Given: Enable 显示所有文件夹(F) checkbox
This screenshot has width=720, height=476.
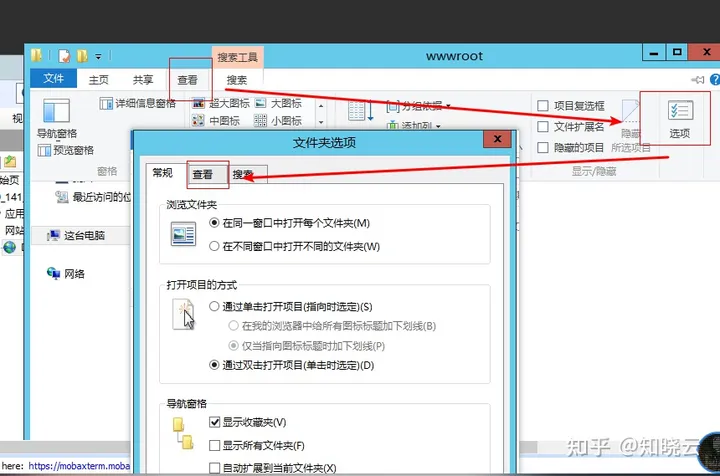Looking at the screenshot, I should pos(215,445).
